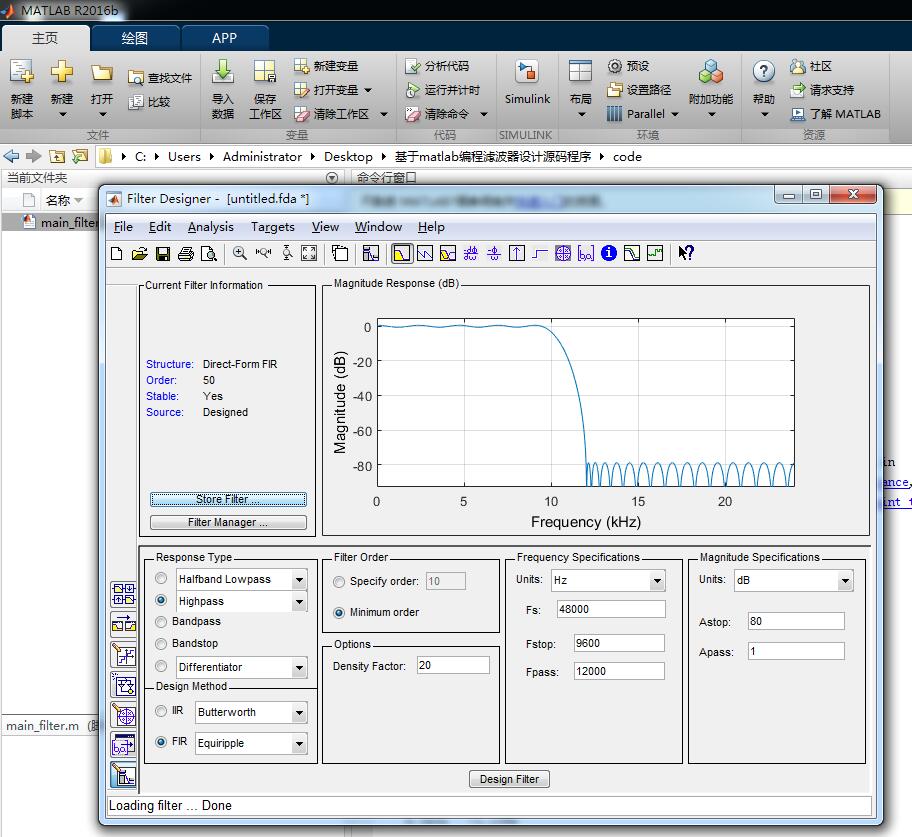Show Filter Information blue icon

pos(609,253)
